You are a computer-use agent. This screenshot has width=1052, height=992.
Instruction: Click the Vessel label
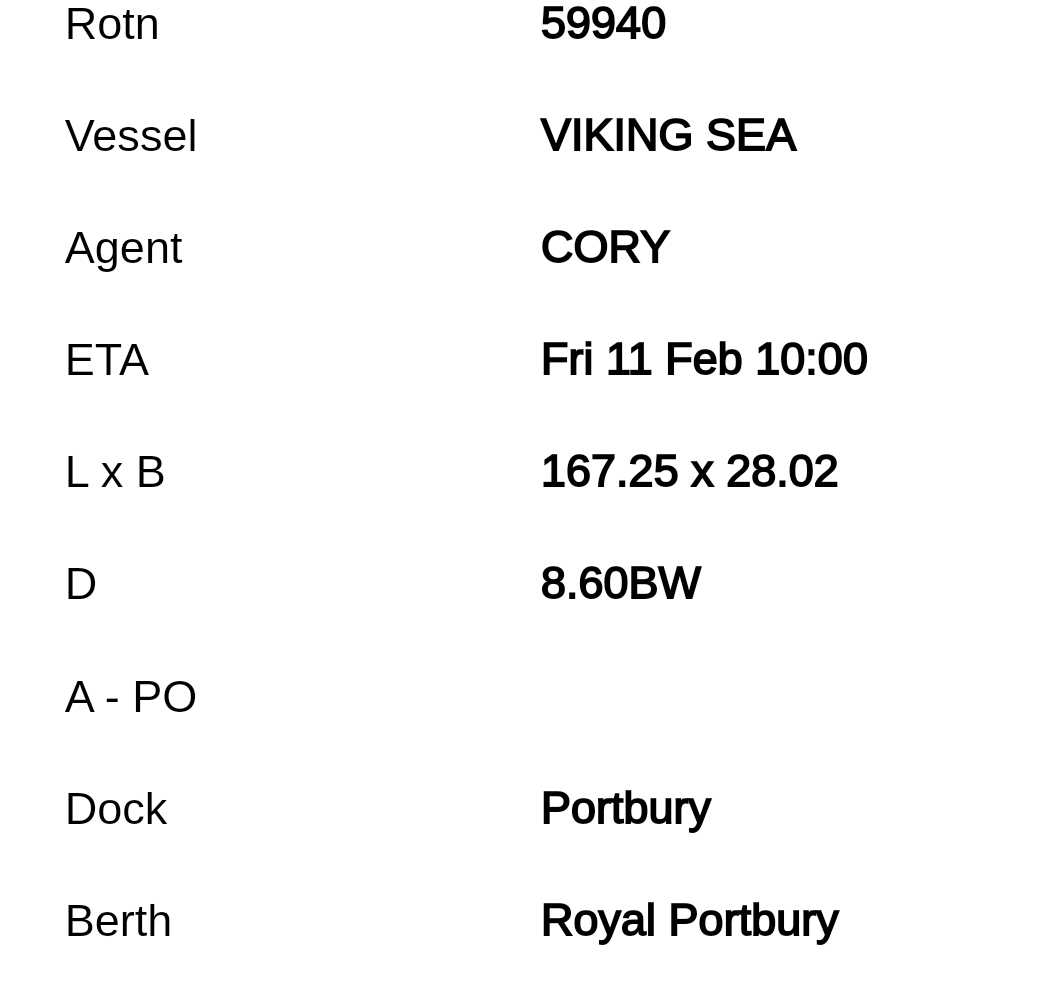click(131, 136)
